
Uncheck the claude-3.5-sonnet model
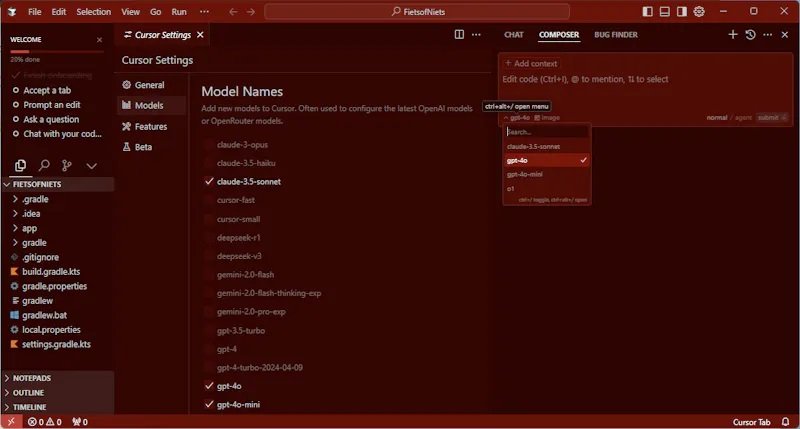[x=209, y=181]
